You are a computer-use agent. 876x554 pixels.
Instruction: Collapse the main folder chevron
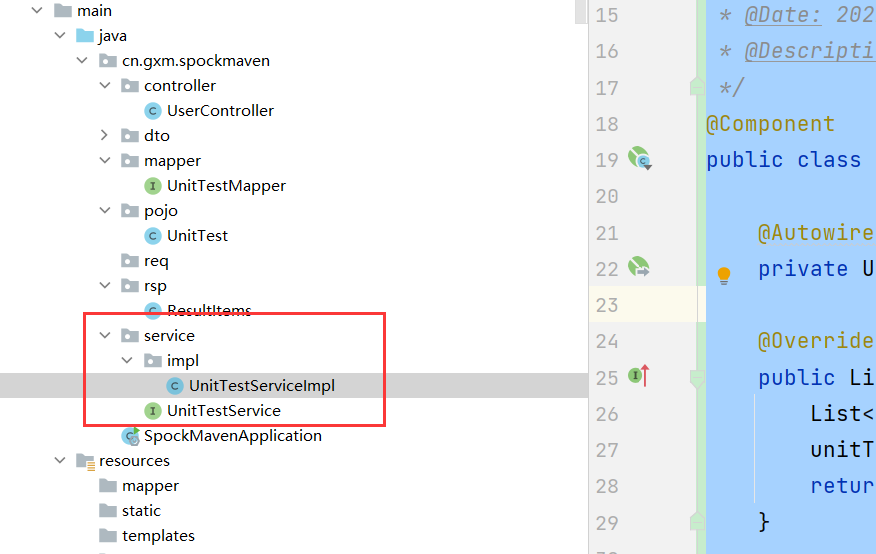[x=37, y=10]
